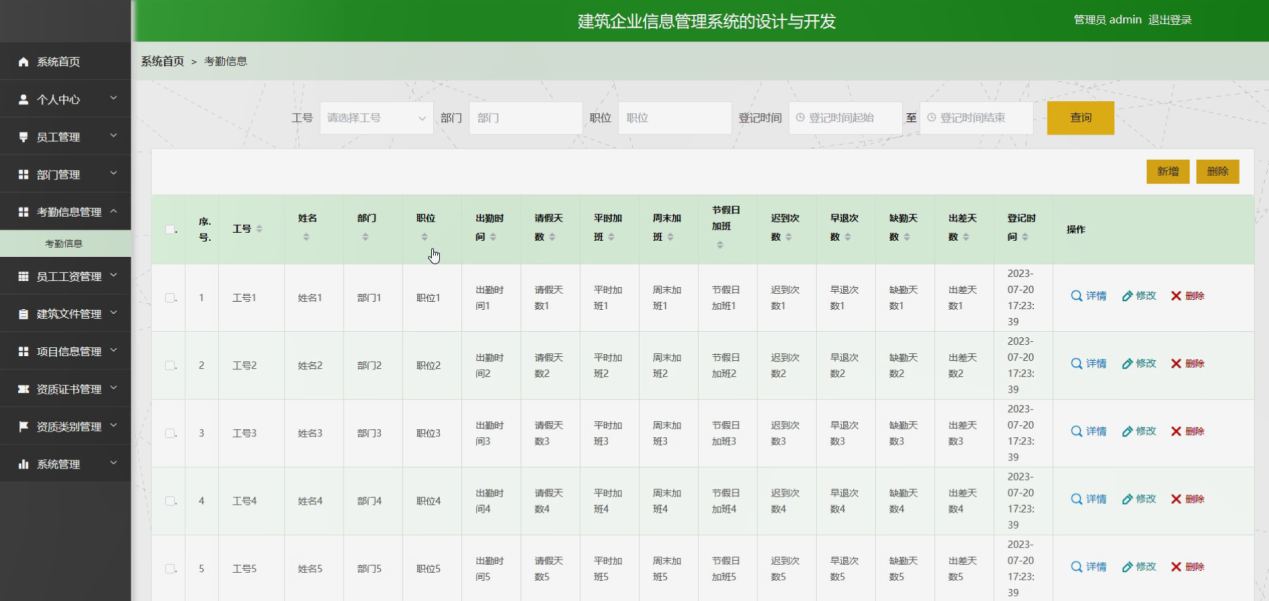Click the flag icon beside 资质类别管理

click(x=23, y=426)
